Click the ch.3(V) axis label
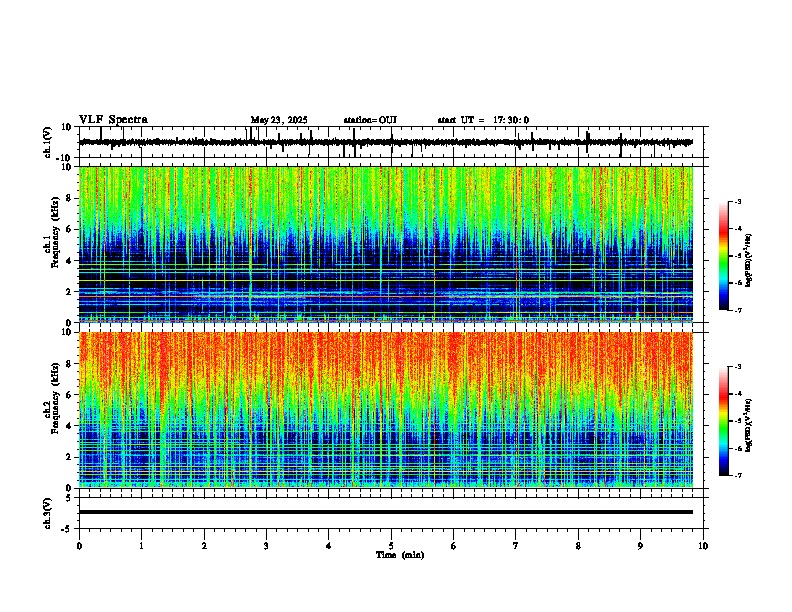This screenshot has height=612, width=792. pos(47,513)
